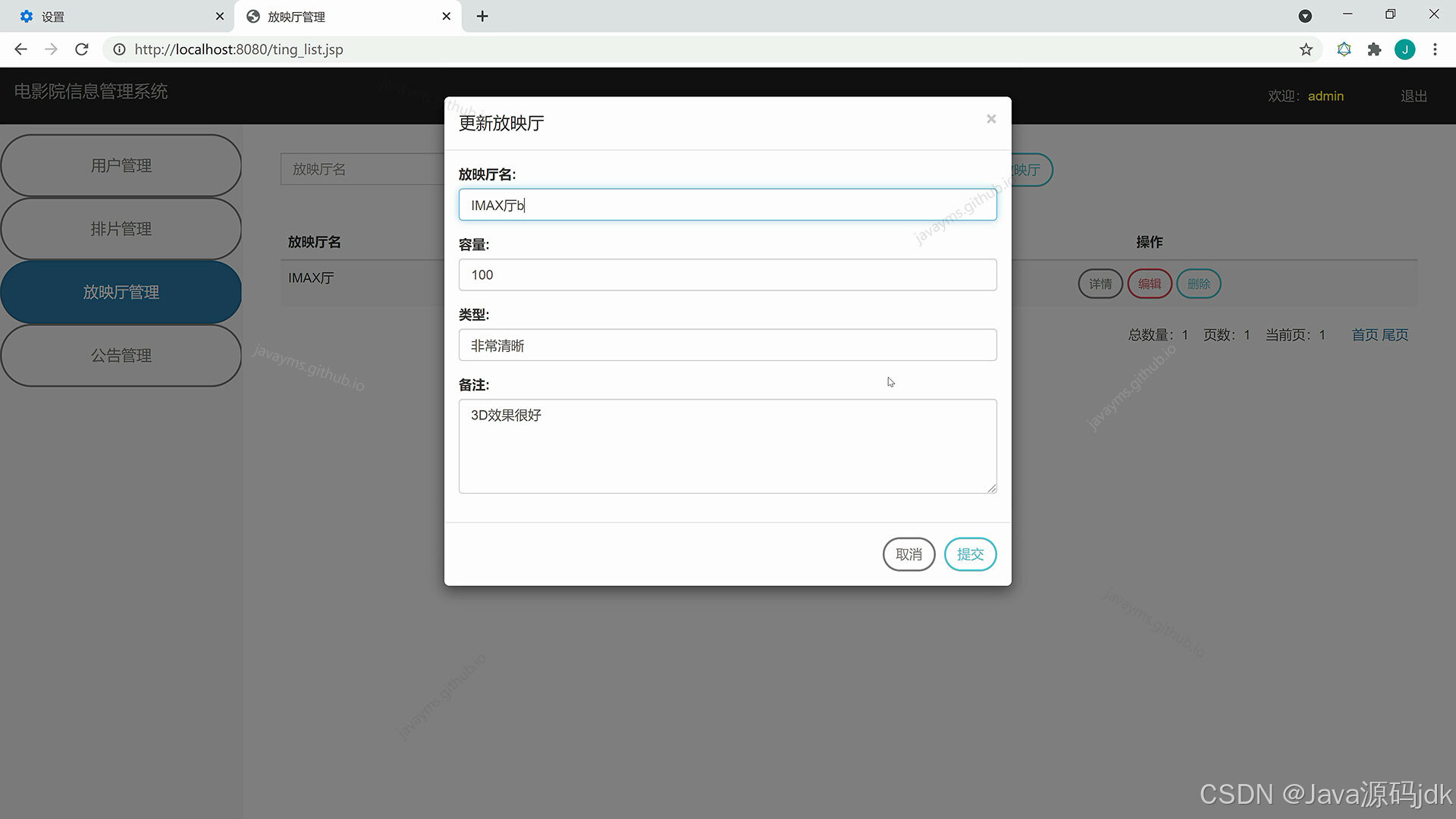Go to 尾页 pagination link
The width and height of the screenshot is (1456, 819).
[1395, 334]
